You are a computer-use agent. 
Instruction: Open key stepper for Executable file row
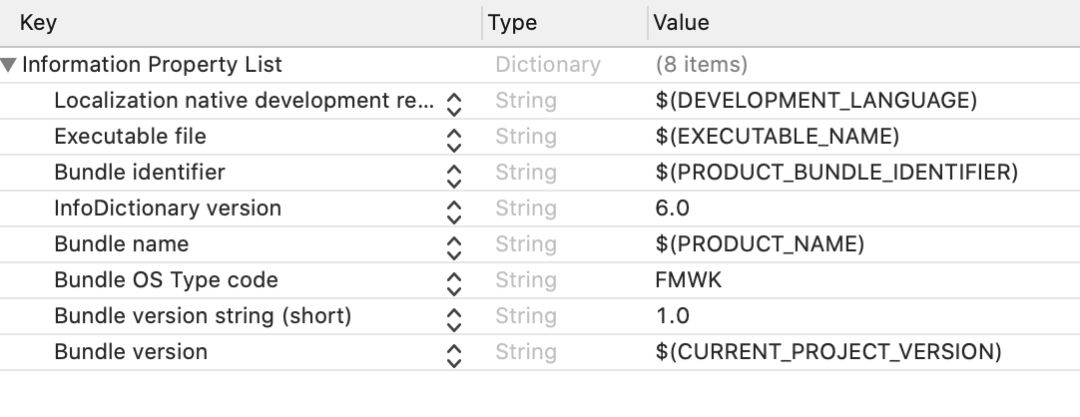pos(454,137)
